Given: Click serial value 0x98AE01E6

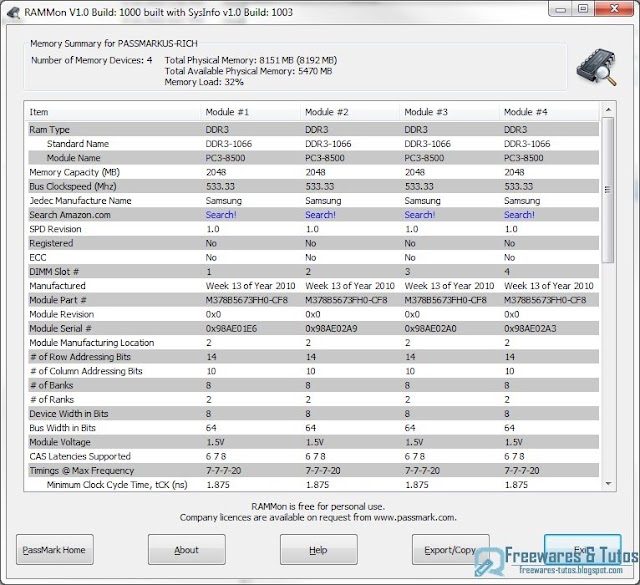Looking at the screenshot, I should click(231, 329).
